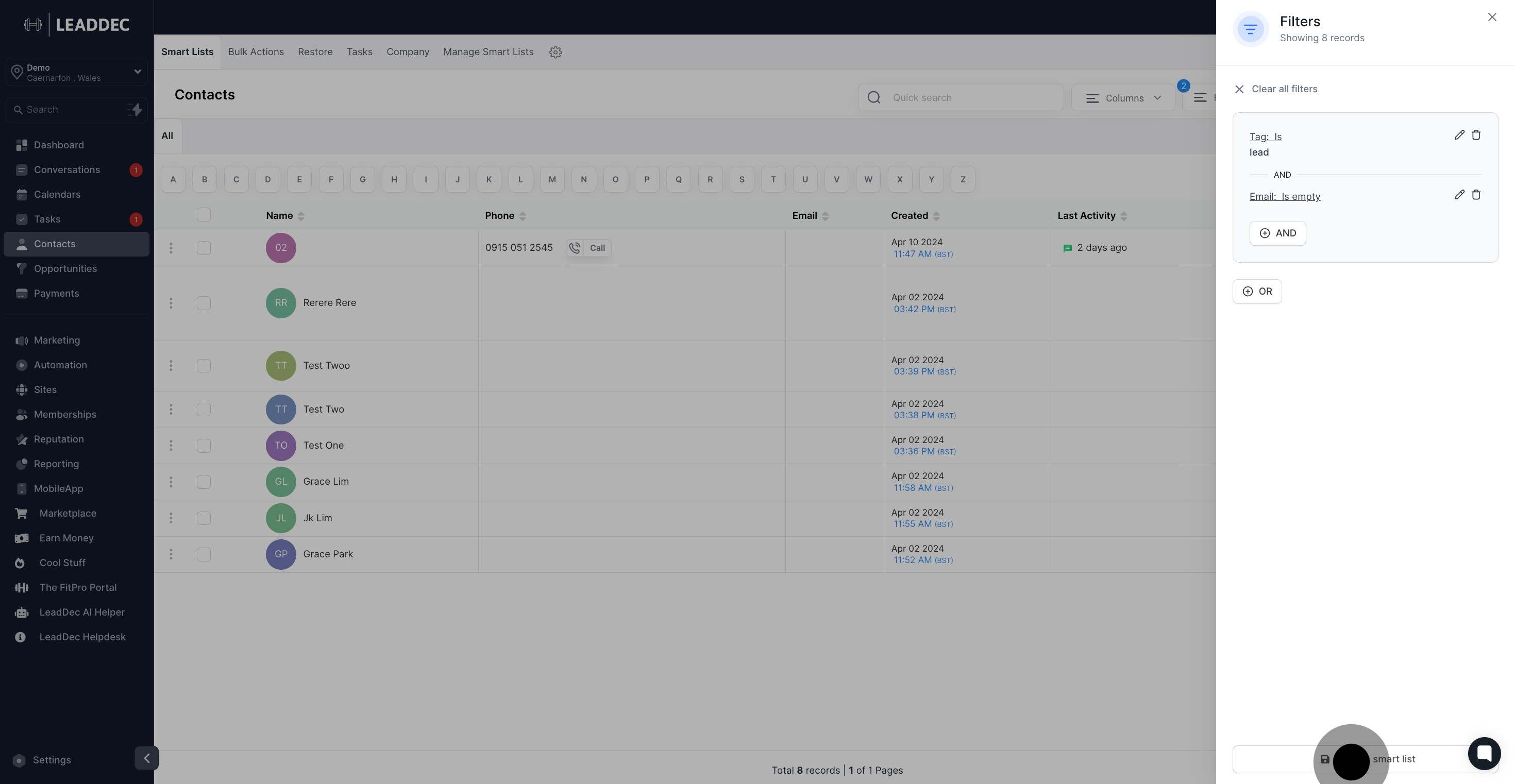This screenshot has width=1515, height=784.
Task: Tick the checkbox for Grace Park
Action: pyautogui.click(x=204, y=554)
